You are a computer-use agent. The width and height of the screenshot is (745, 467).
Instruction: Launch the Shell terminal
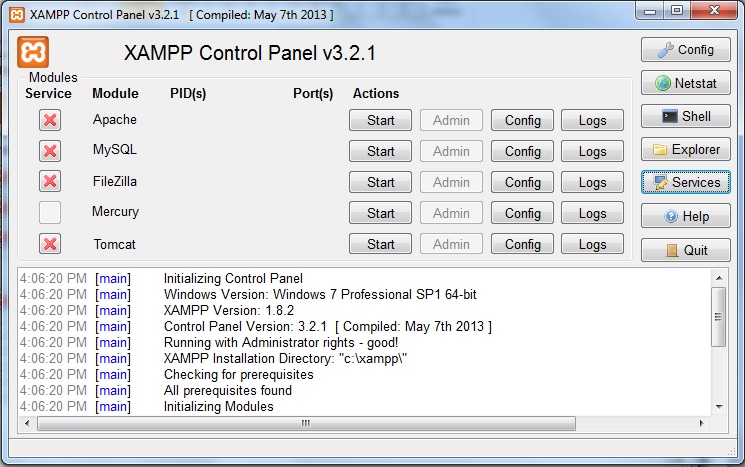(686, 116)
